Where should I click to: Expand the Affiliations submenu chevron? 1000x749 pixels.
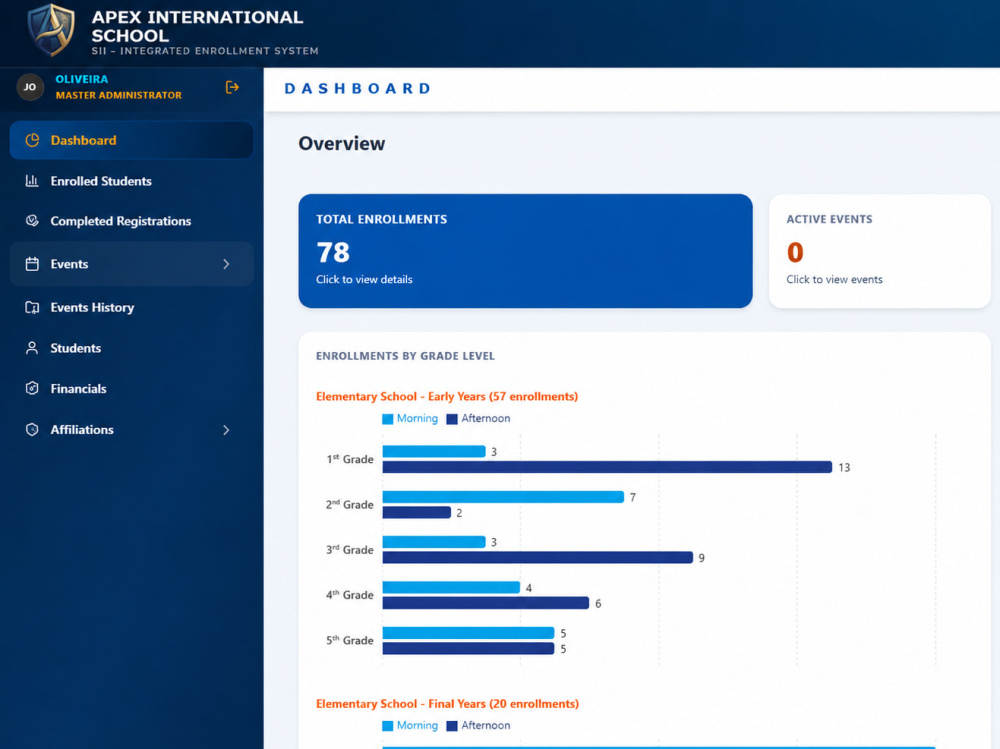coord(226,430)
